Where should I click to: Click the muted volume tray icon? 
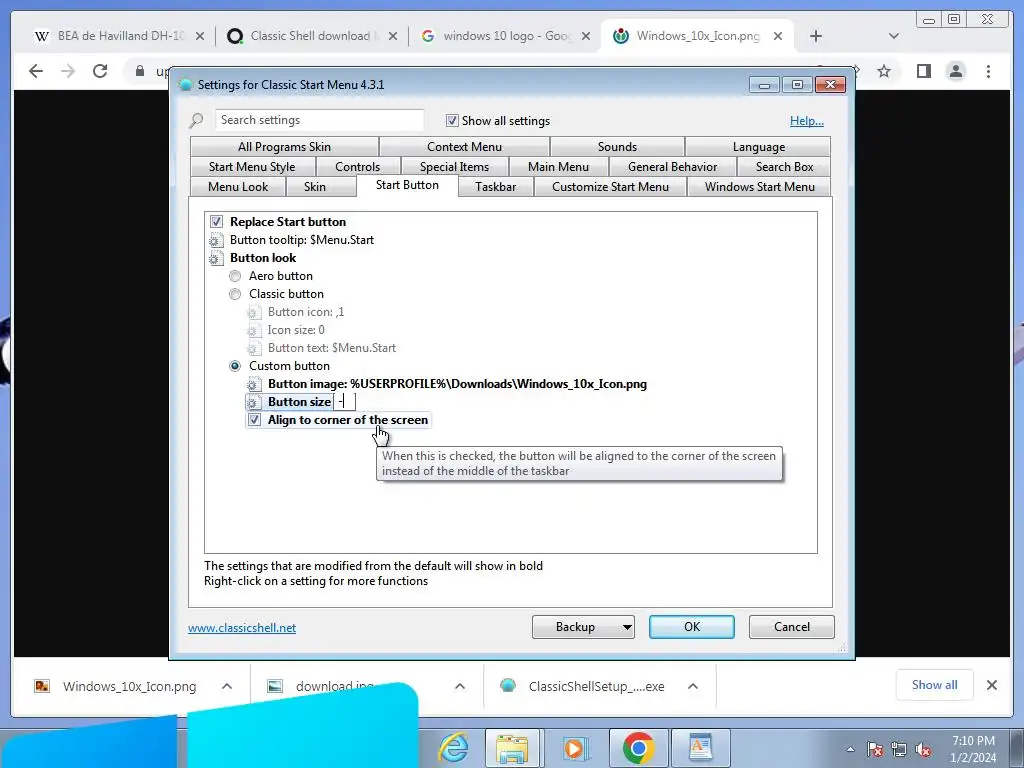click(923, 750)
